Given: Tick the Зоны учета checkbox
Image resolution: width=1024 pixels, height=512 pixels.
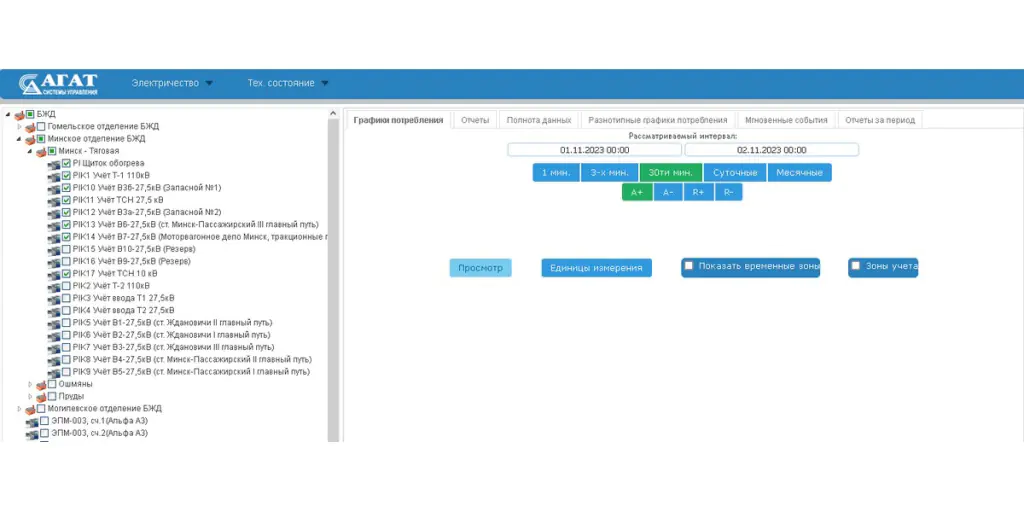Looking at the screenshot, I should pyautogui.click(x=856, y=266).
